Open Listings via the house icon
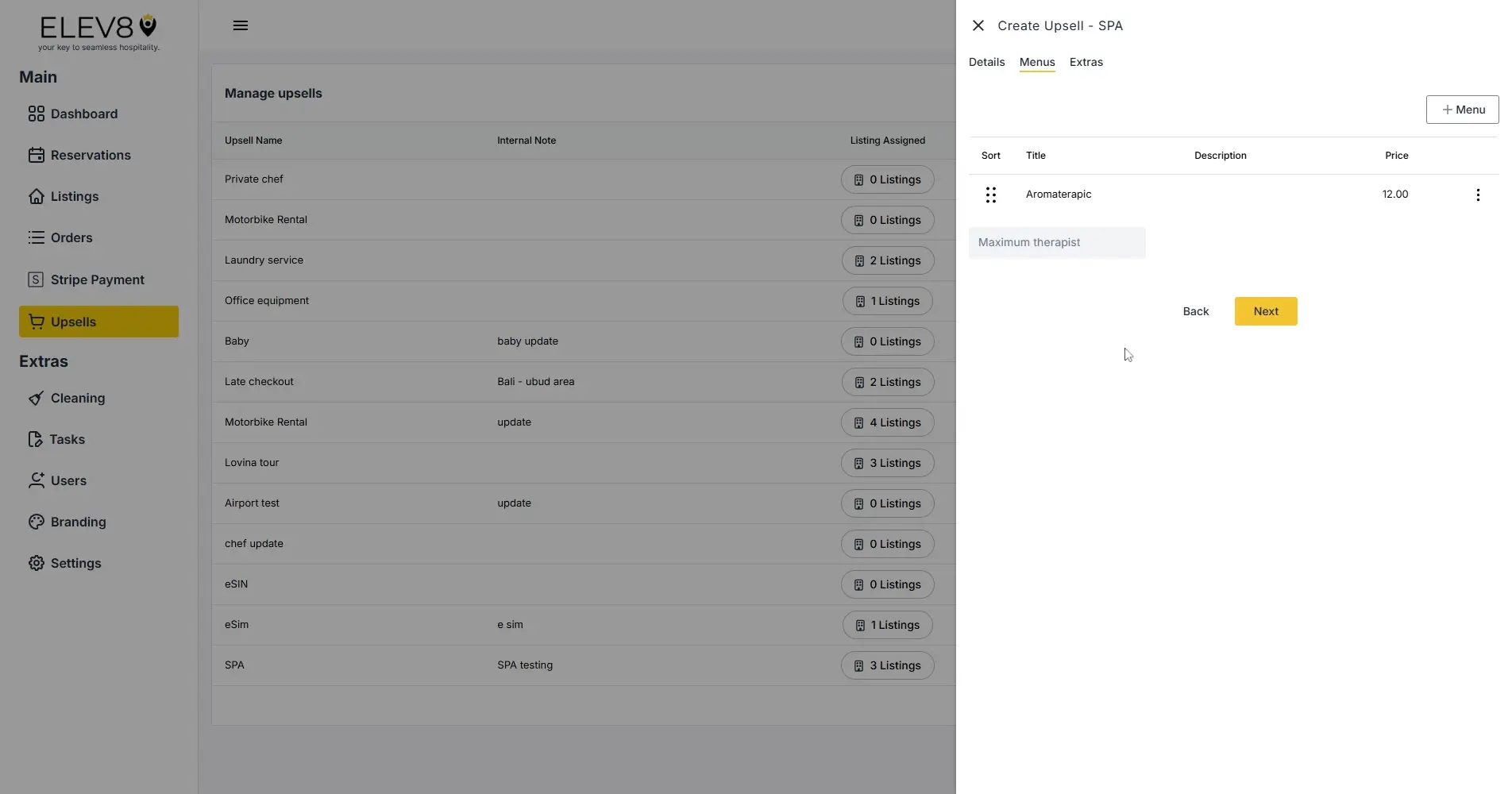Viewport: 1512px width, 794px height. (x=37, y=196)
